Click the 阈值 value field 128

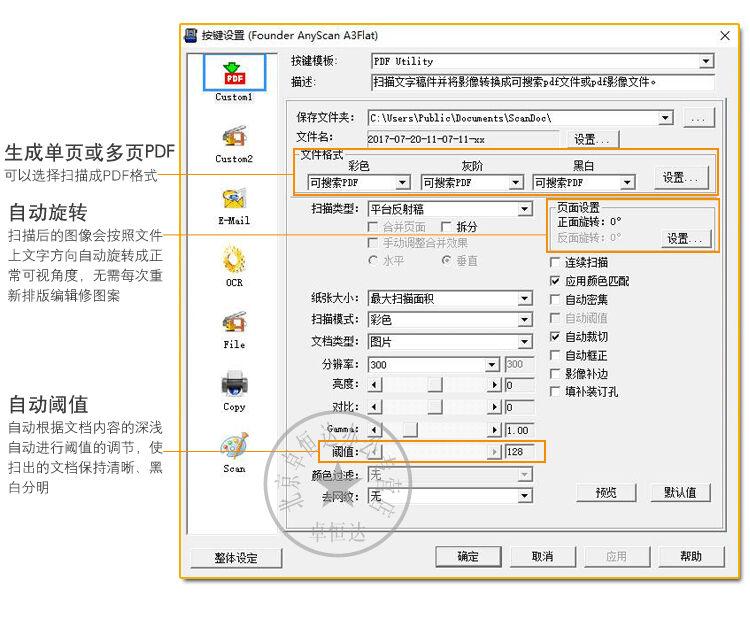pyautogui.click(x=519, y=452)
